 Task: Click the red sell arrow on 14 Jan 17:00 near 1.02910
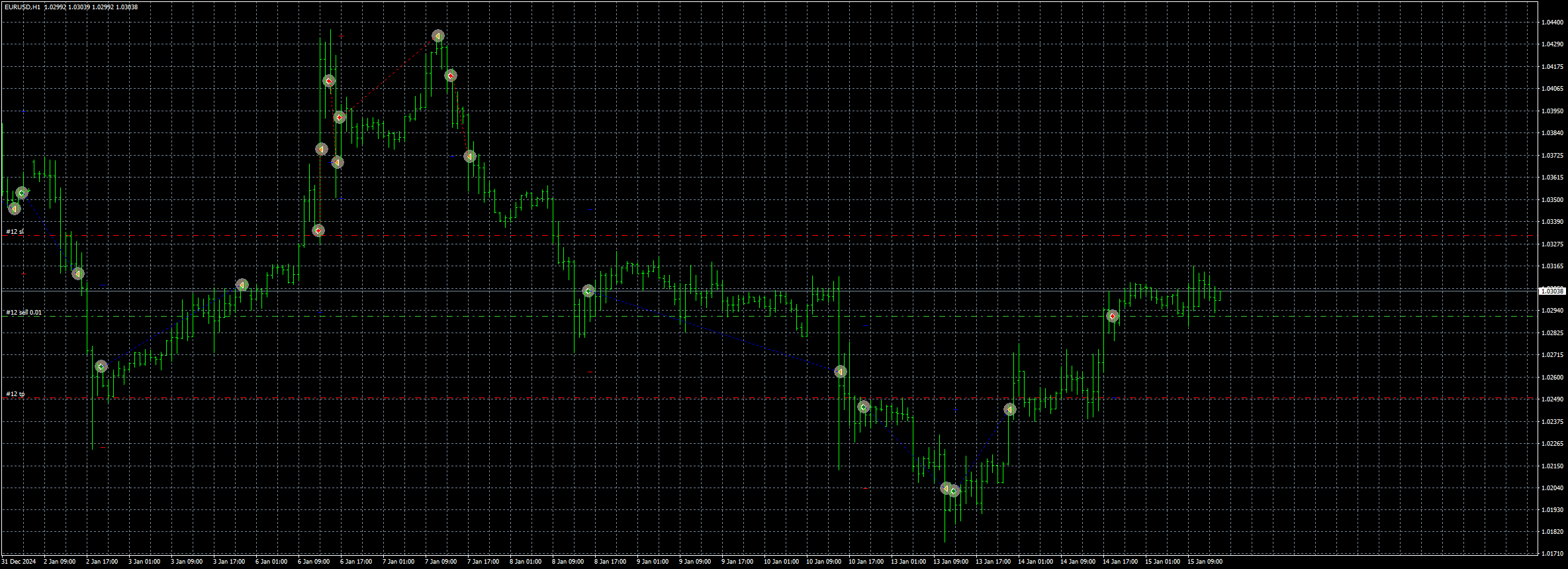[x=1113, y=316]
